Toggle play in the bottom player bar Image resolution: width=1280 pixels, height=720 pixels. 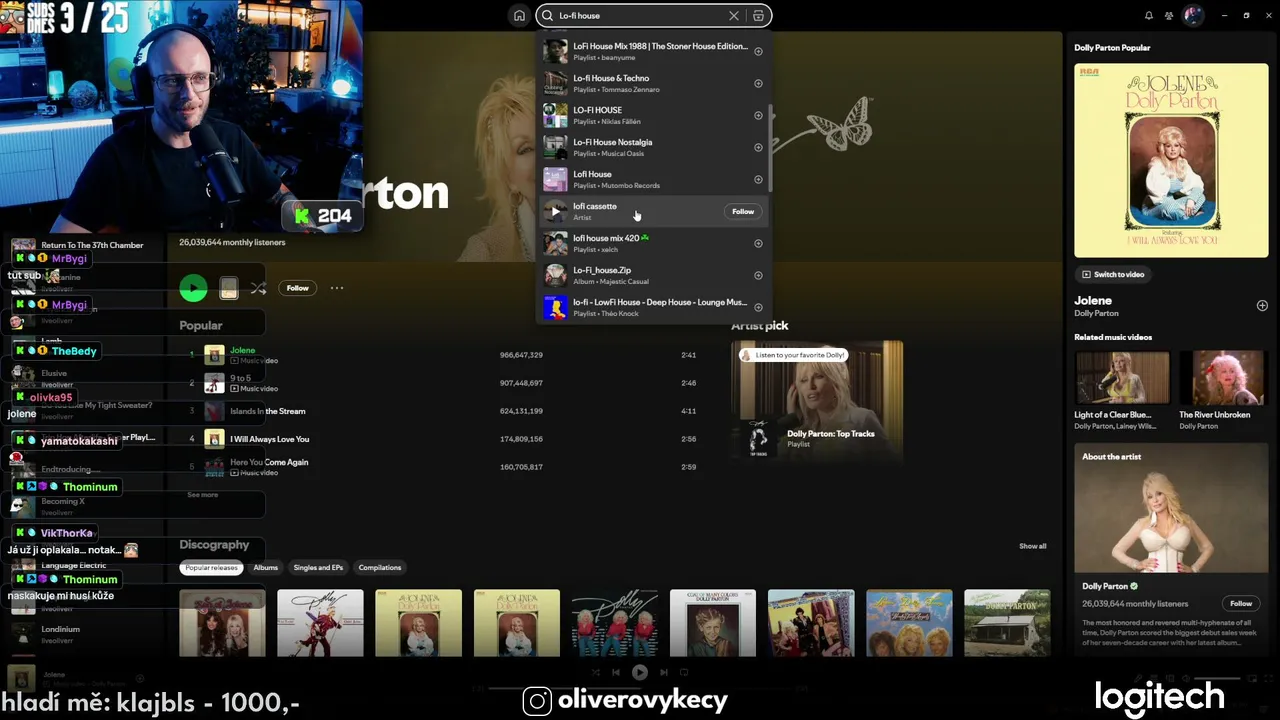(x=640, y=673)
